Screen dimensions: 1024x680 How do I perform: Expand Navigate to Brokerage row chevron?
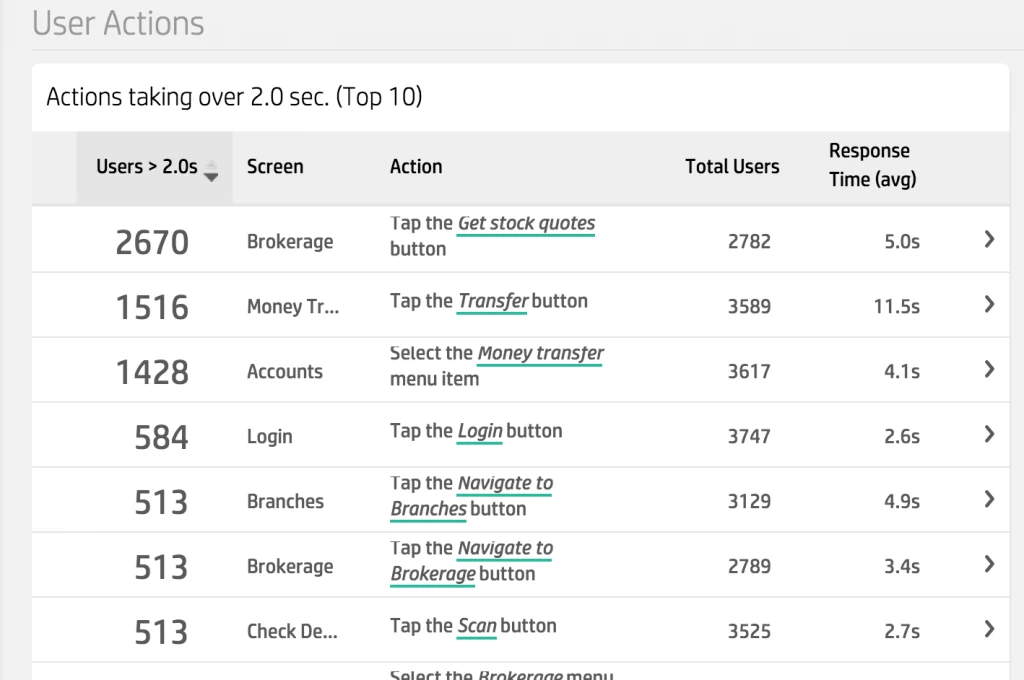(989, 564)
